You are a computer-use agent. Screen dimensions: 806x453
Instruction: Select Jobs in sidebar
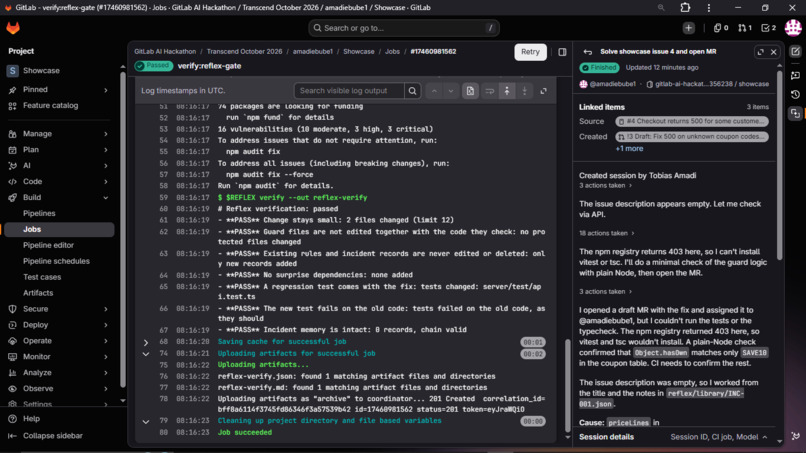(59, 229)
